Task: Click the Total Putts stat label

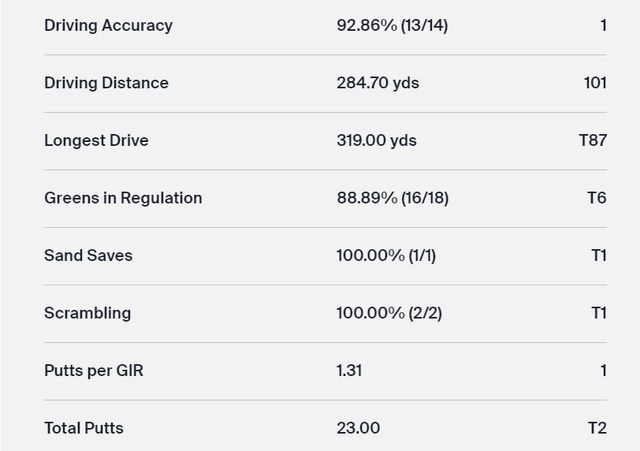Action: pos(84,428)
